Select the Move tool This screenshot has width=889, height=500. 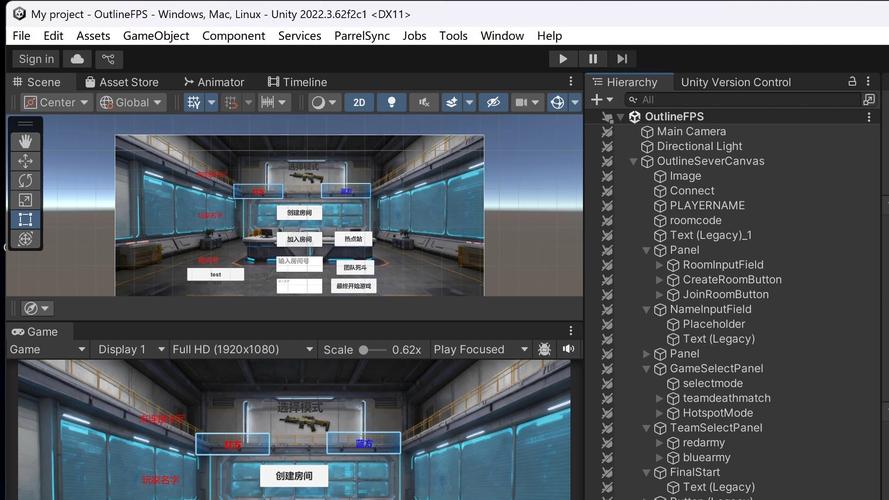(25, 161)
